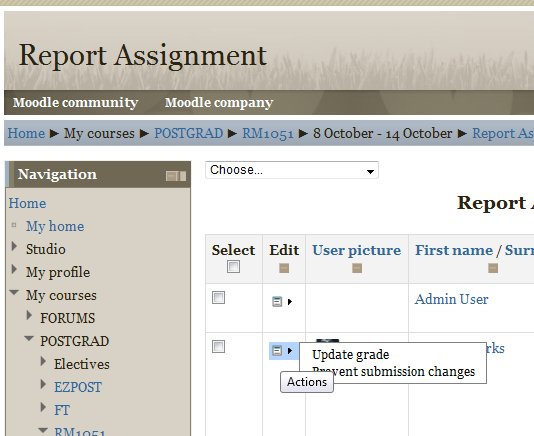Dock the Navigation block with dock icon
534x436 pixels.
pos(183,176)
